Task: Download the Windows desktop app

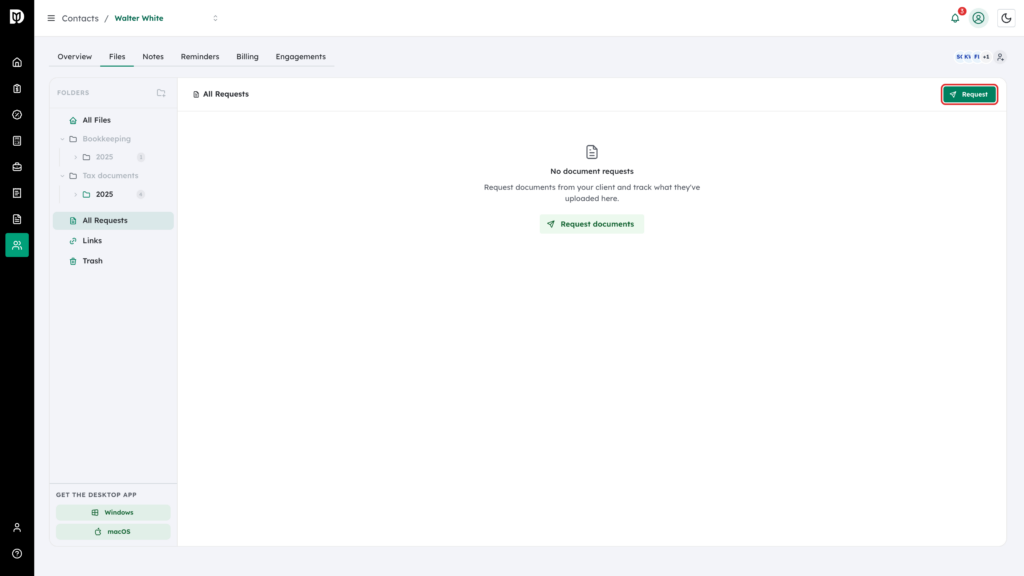Action: [113, 513]
